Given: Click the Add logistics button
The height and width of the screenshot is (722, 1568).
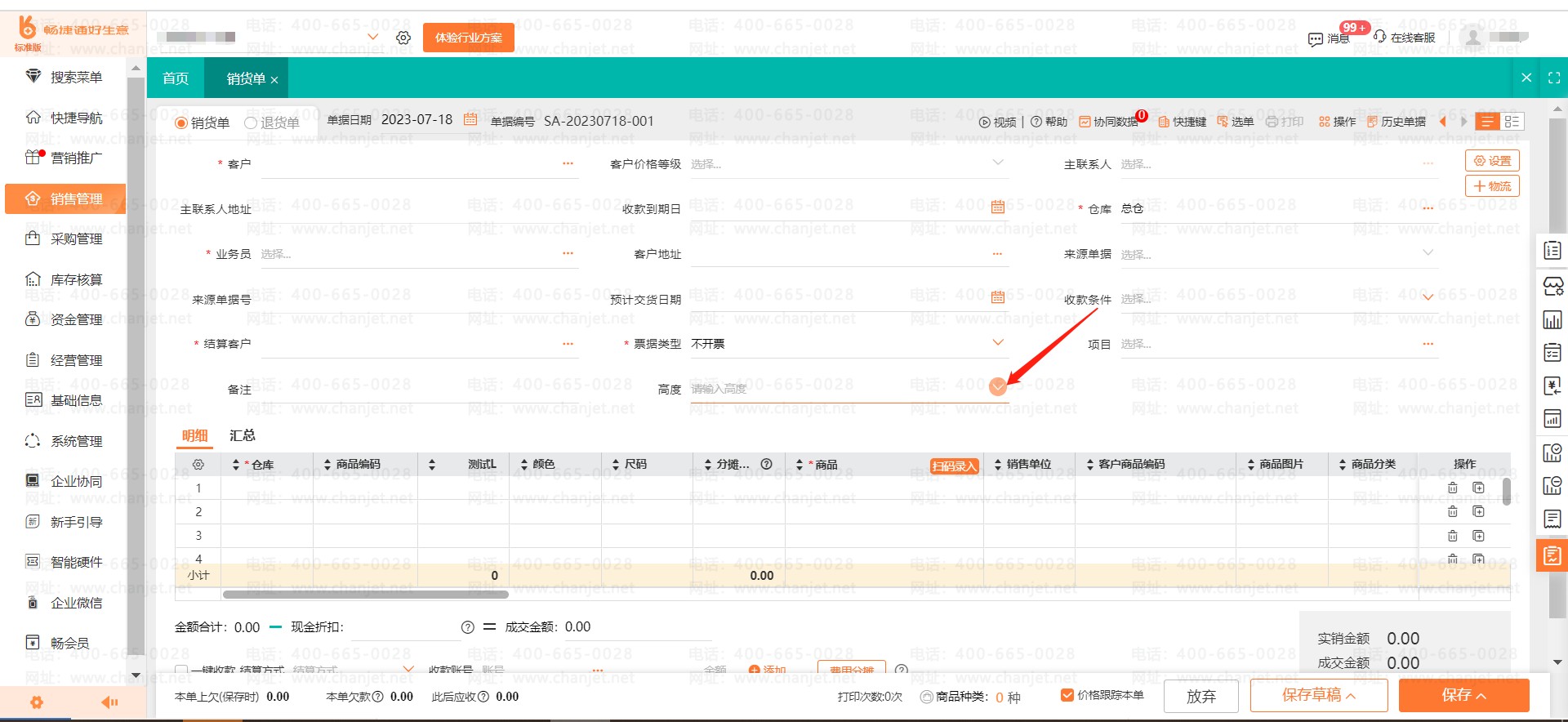Looking at the screenshot, I should [x=1491, y=186].
